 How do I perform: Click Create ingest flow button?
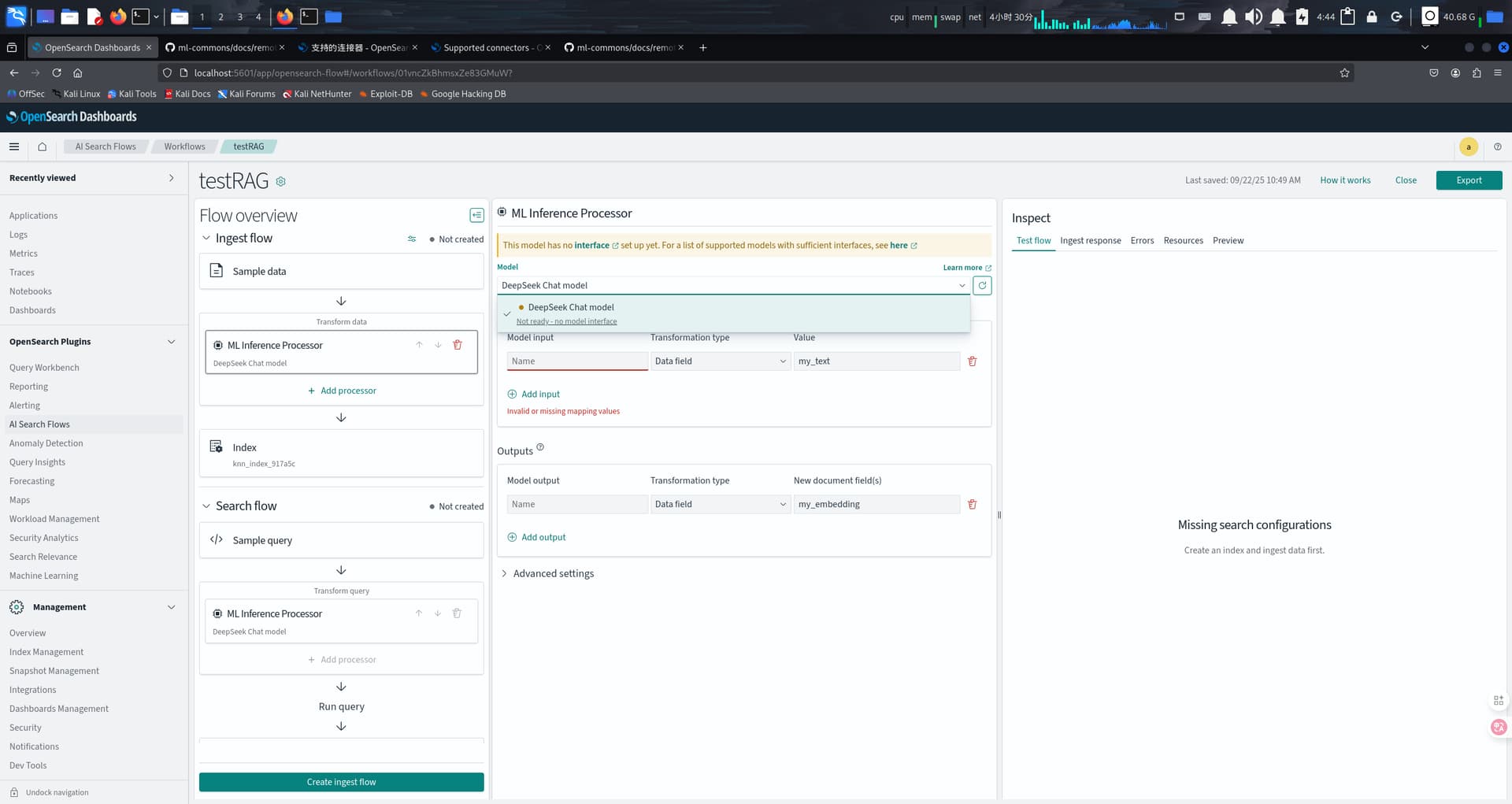[342, 782]
